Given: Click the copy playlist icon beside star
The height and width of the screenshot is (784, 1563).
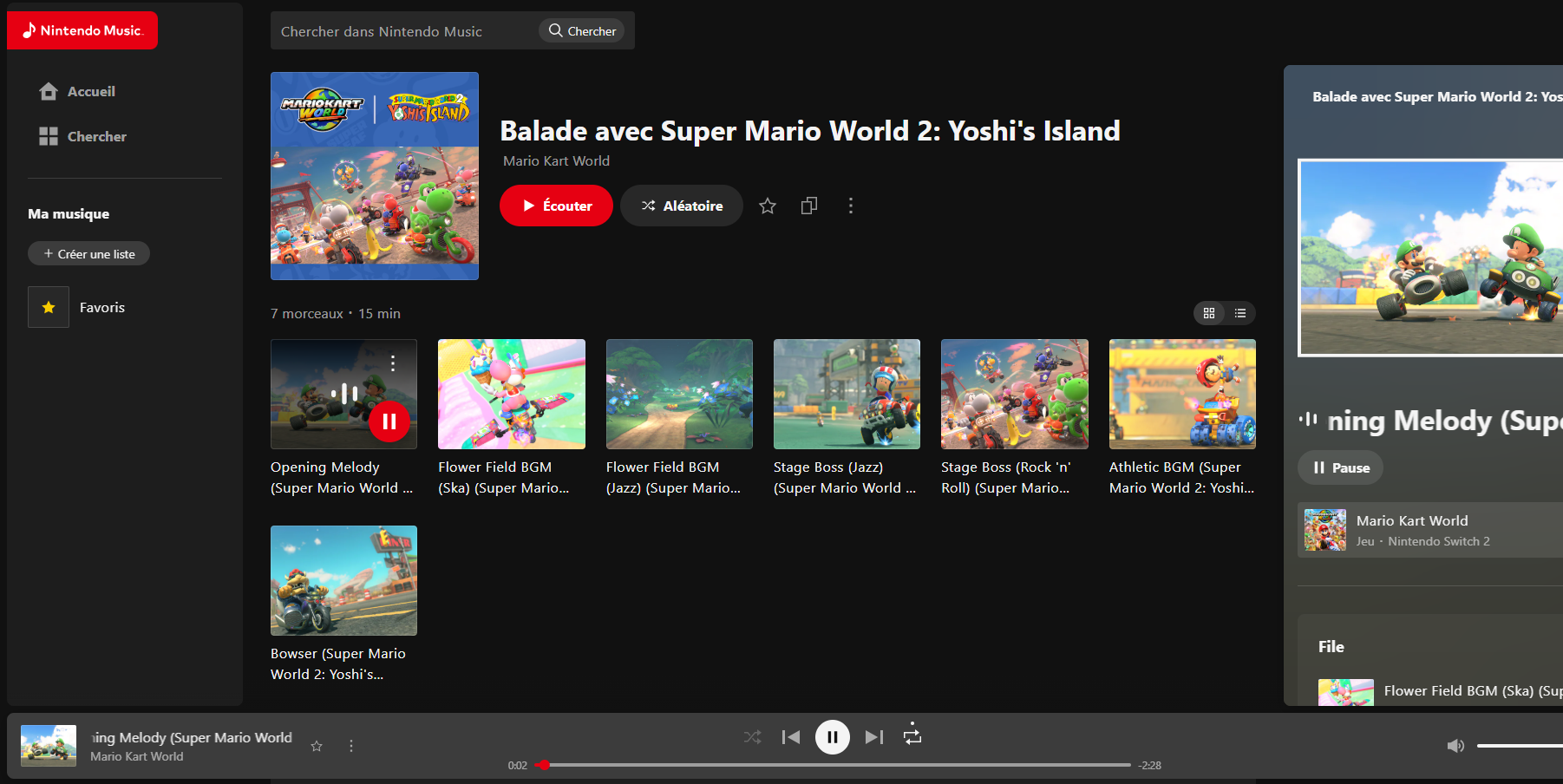Looking at the screenshot, I should point(809,206).
